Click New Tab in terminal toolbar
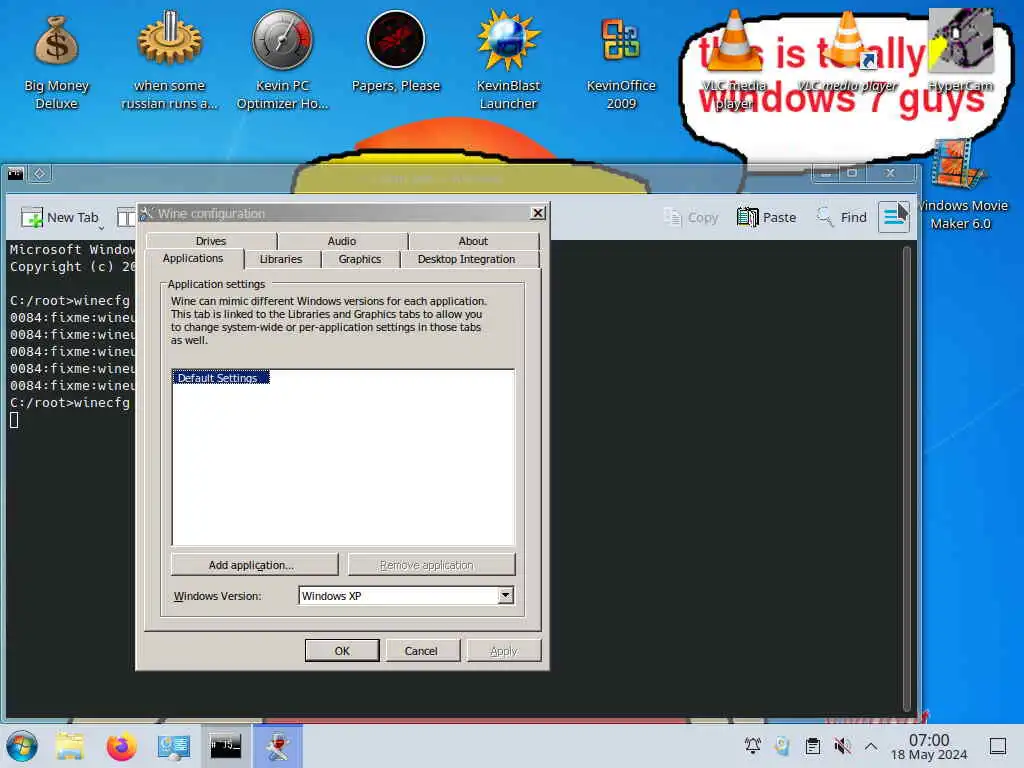 click(61, 217)
